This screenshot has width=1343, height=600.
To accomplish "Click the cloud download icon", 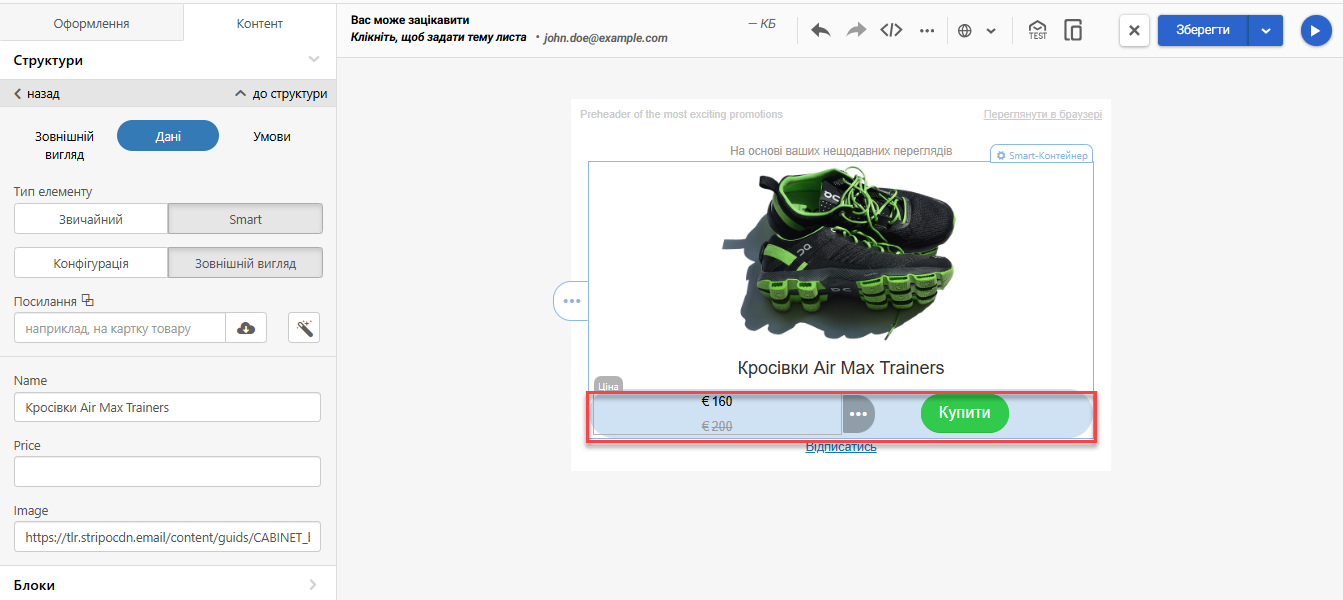I will click(x=246, y=328).
